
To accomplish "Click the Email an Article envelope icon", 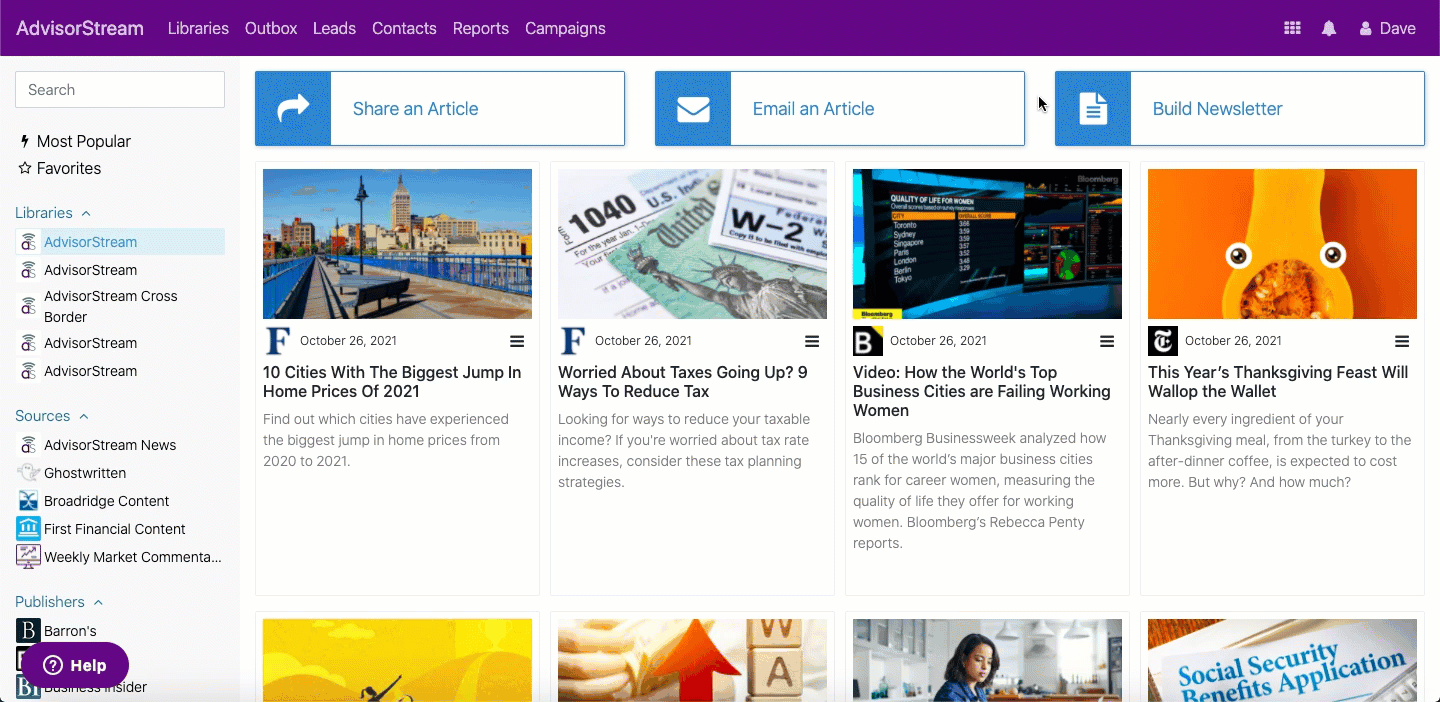I will [693, 108].
